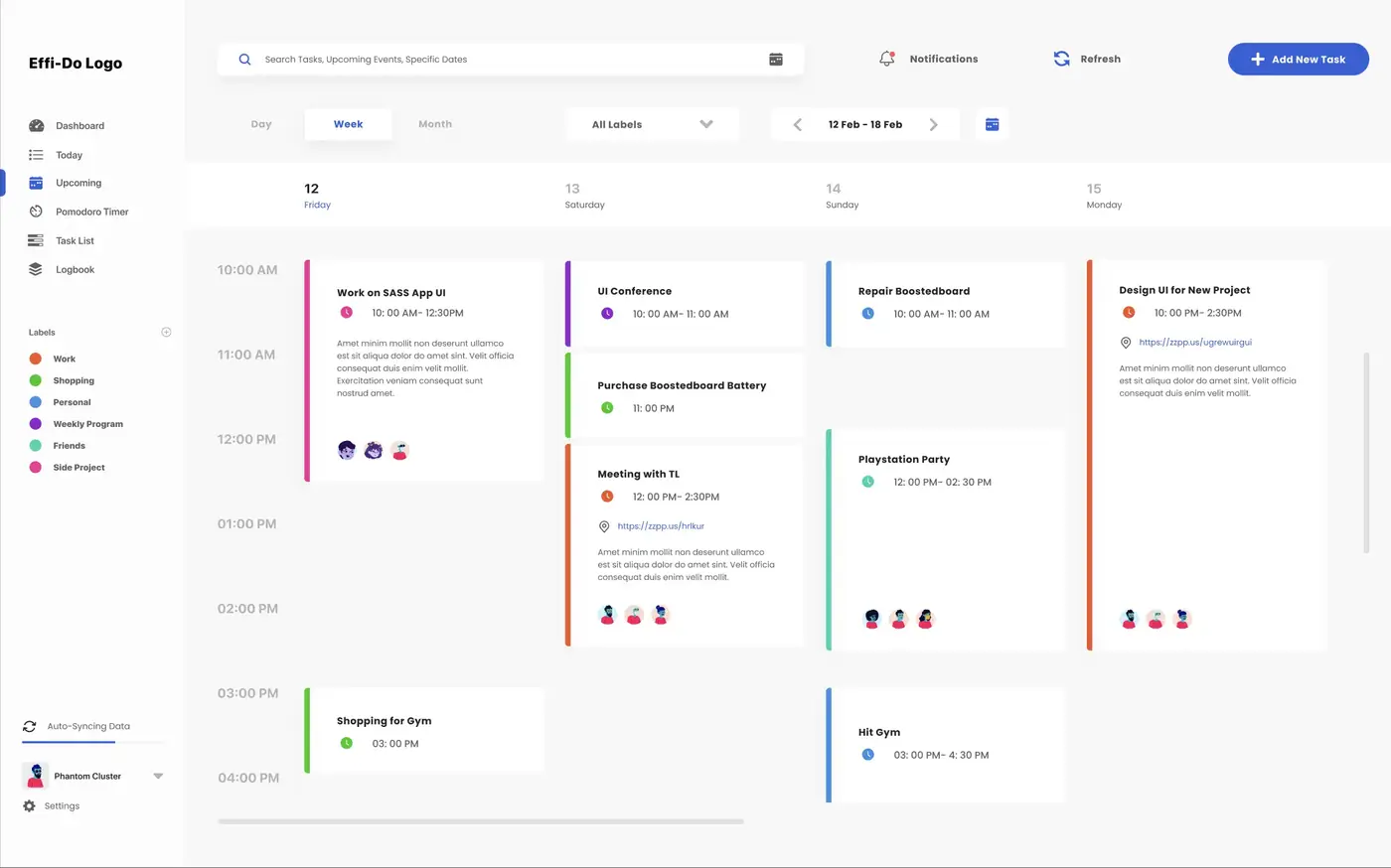Open Logbook in the sidebar
Screen dimensions: 1391x868
click(x=75, y=269)
